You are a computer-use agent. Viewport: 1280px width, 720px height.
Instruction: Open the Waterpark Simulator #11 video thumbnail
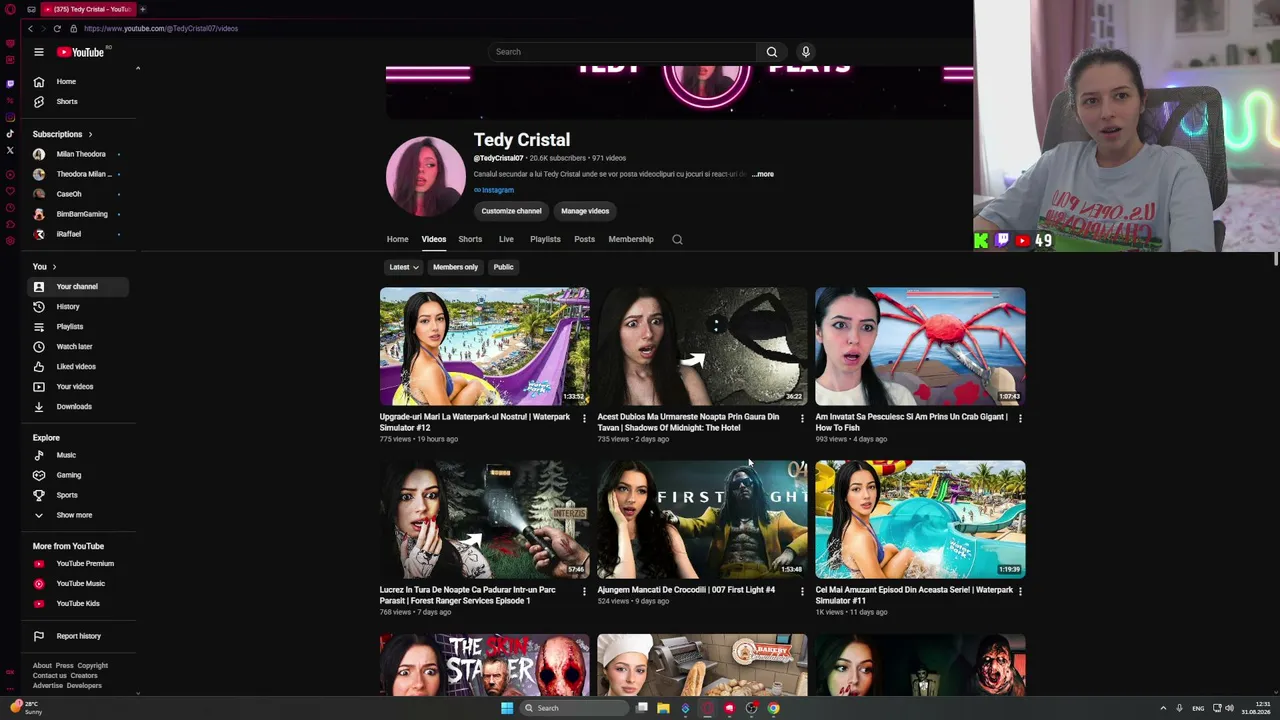pos(920,519)
